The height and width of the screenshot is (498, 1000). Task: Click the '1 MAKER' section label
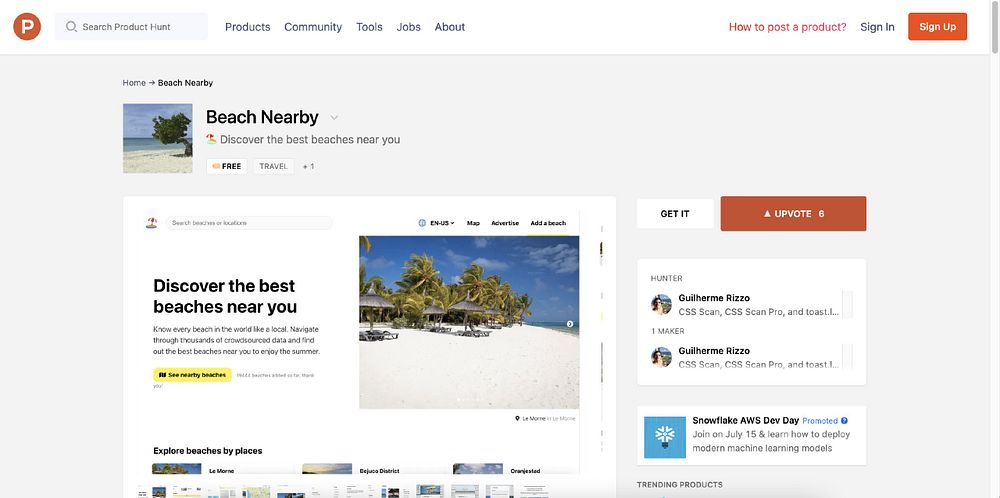[668, 331]
